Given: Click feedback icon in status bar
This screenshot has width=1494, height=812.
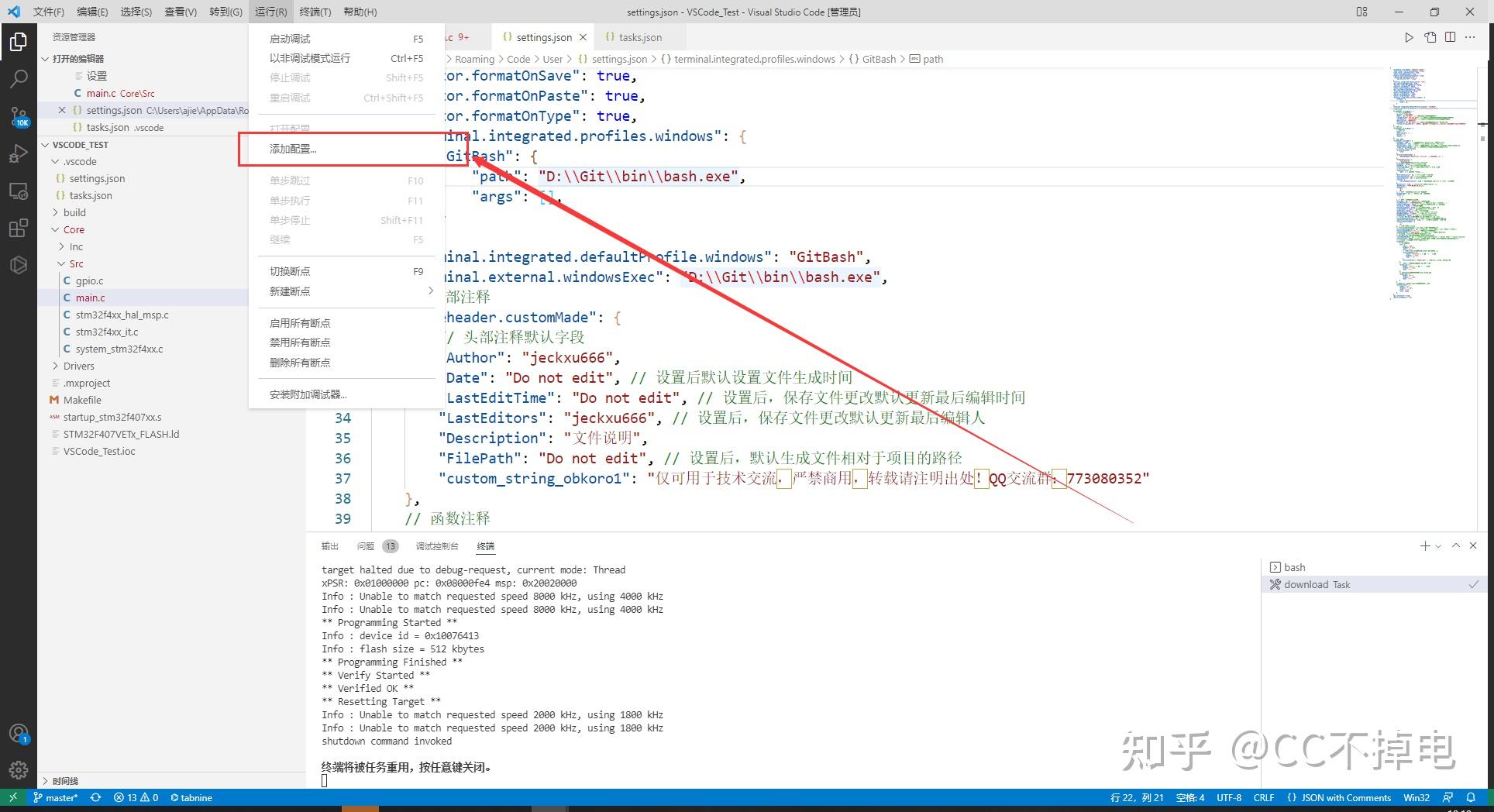Looking at the screenshot, I should click(1448, 797).
